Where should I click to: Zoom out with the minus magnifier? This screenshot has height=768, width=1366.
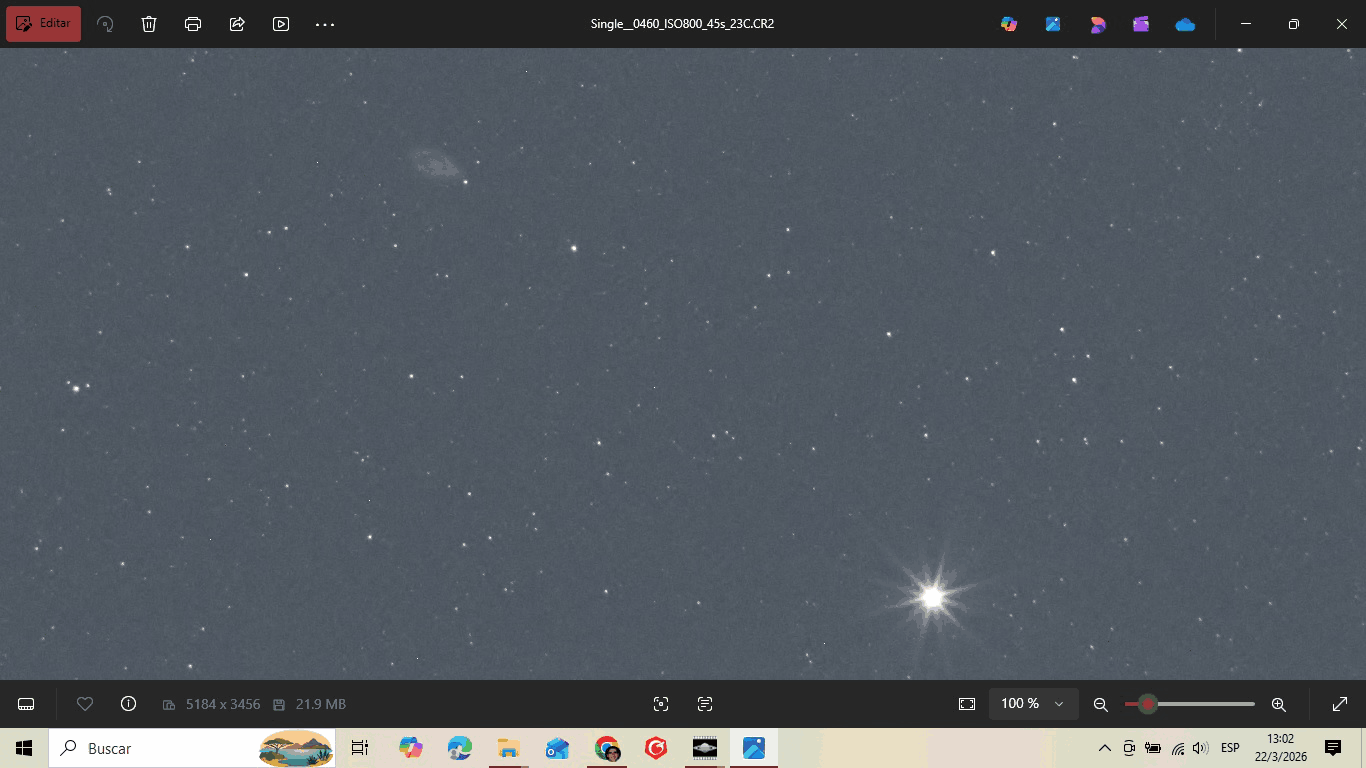[x=1100, y=704]
